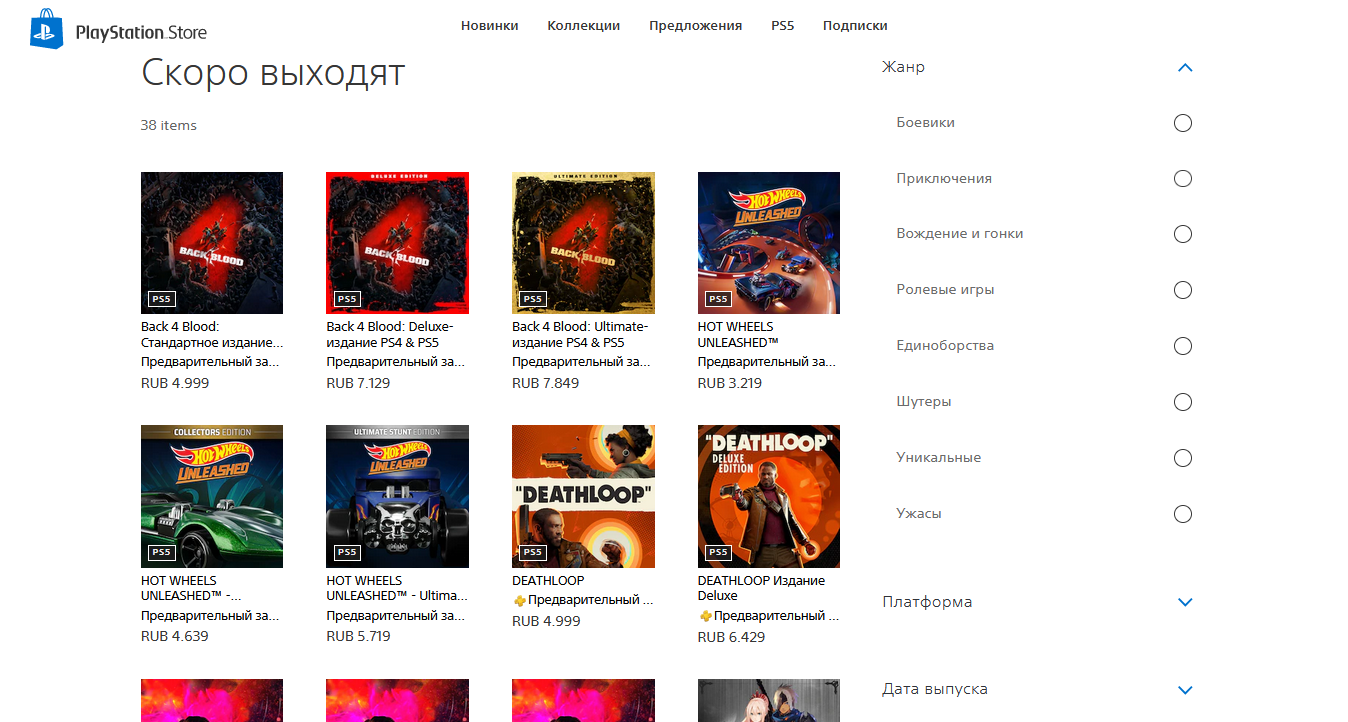Click the PS Plus icon beside DEATHLOOP preorder
Screen dimensions: 1348x722
click(519, 601)
